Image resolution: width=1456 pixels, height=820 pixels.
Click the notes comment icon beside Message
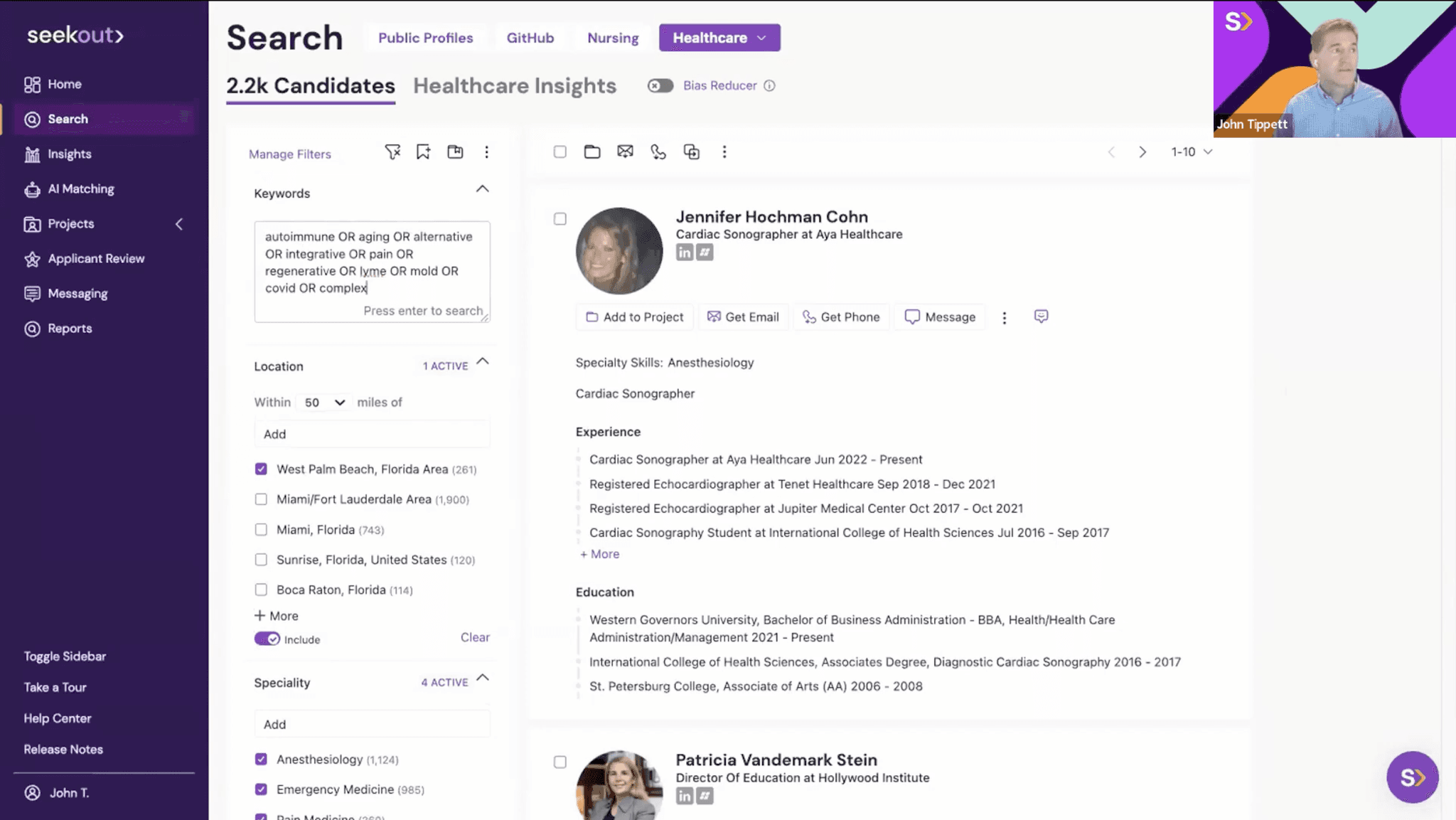click(x=1041, y=316)
